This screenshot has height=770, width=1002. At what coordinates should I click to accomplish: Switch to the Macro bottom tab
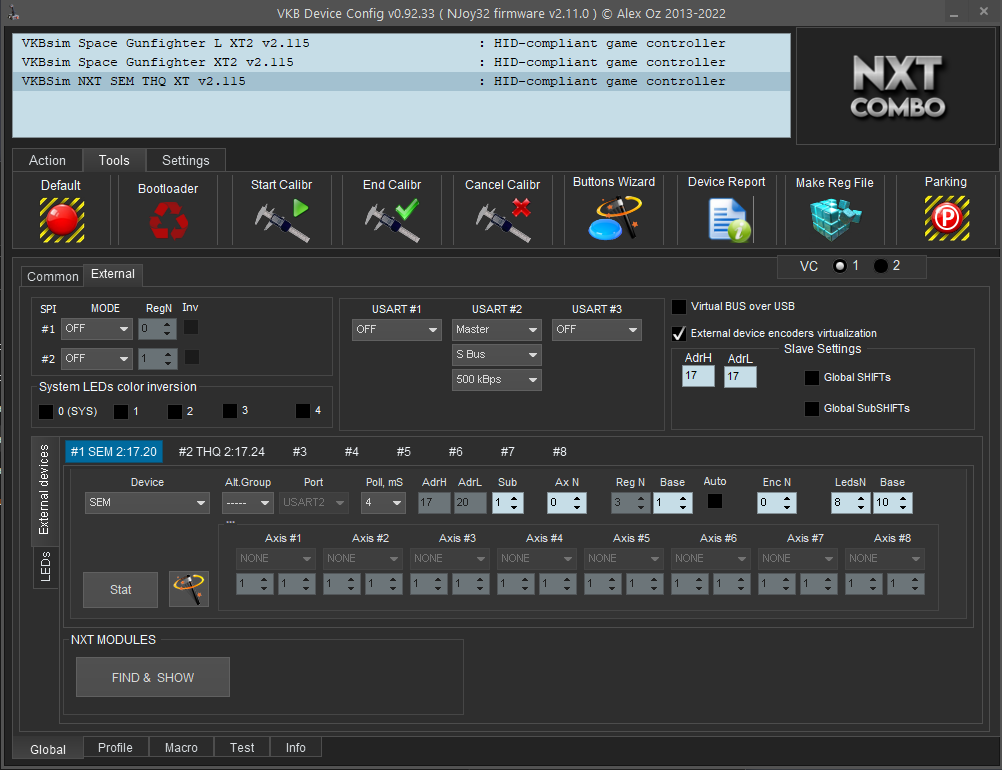pyautogui.click(x=181, y=748)
